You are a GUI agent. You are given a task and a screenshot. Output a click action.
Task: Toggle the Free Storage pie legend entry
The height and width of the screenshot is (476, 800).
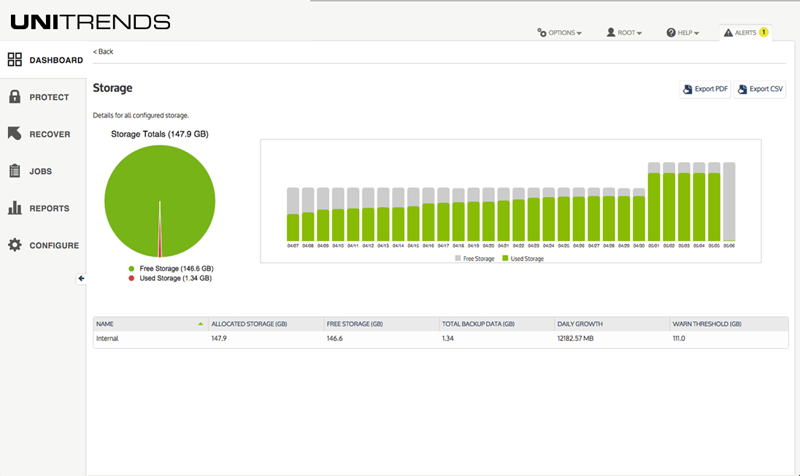click(x=171, y=268)
